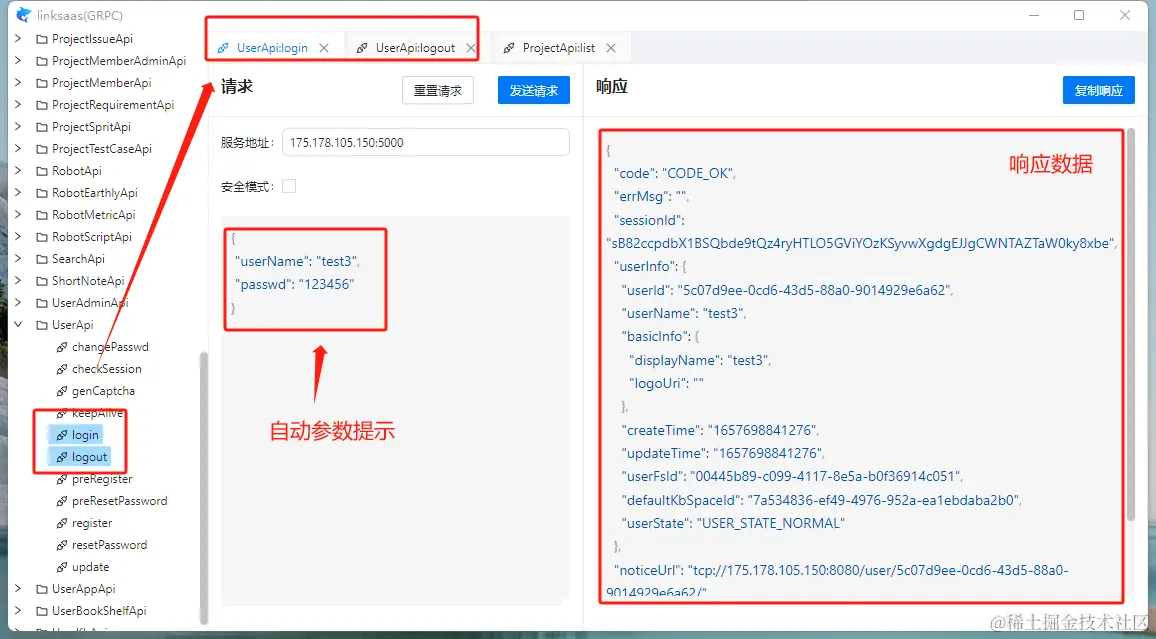Click the folder icon of ProjectMemberApi
The width and height of the screenshot is (1156, 639).
(41, 83)
